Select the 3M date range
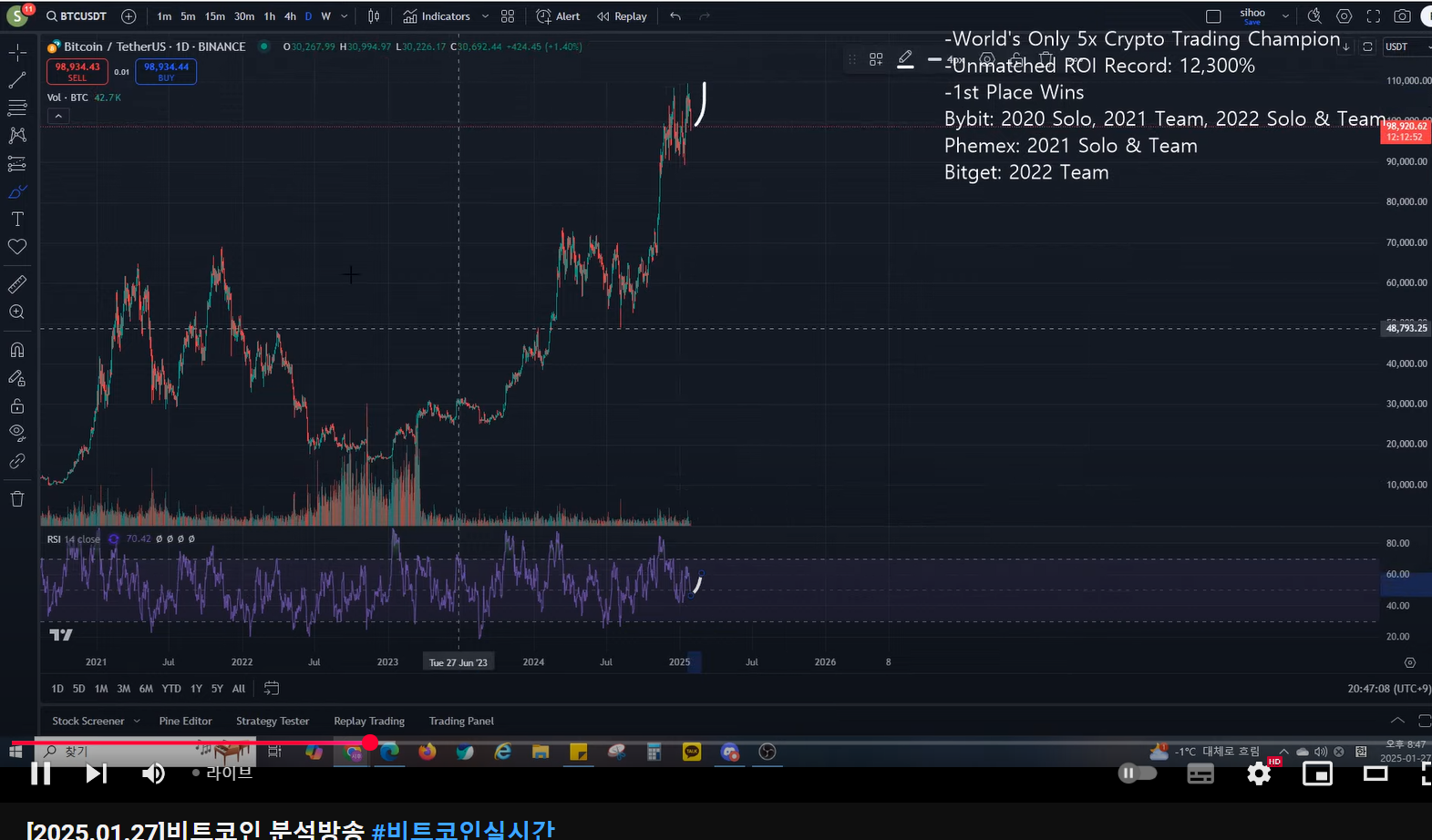The width and height of the screenshot is (1432, 840). pyautogui.click(x=124, y=689)
